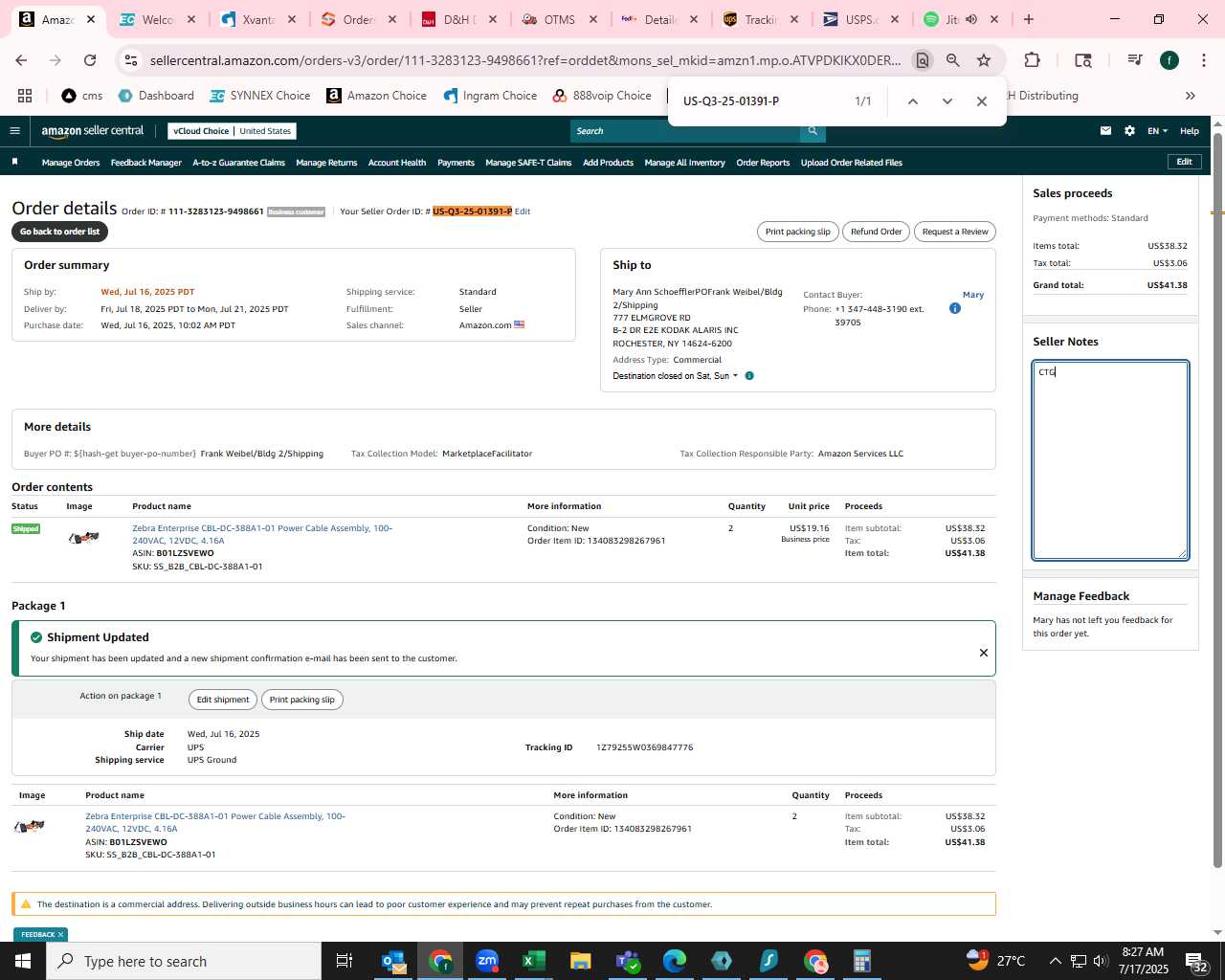This screenshot has width=1225, height=980.
Task: Click inside the Seller Notes text area
Action: 1110,460
